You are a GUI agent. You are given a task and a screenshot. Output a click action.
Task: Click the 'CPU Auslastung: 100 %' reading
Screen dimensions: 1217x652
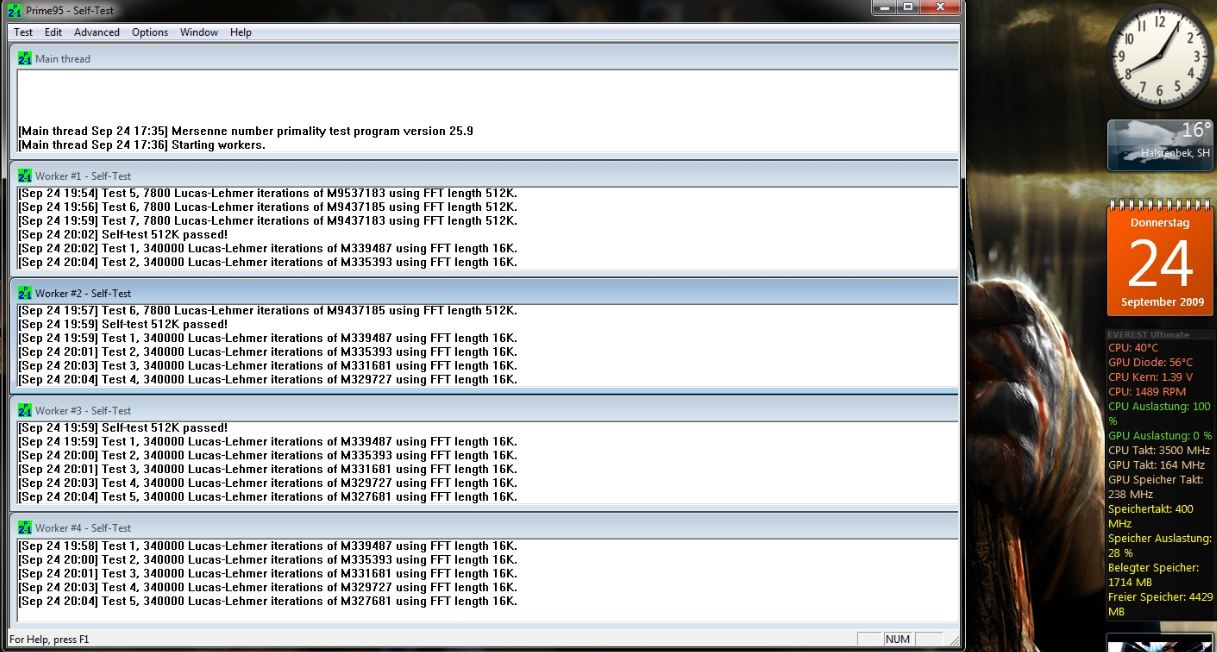point(1159,414)
